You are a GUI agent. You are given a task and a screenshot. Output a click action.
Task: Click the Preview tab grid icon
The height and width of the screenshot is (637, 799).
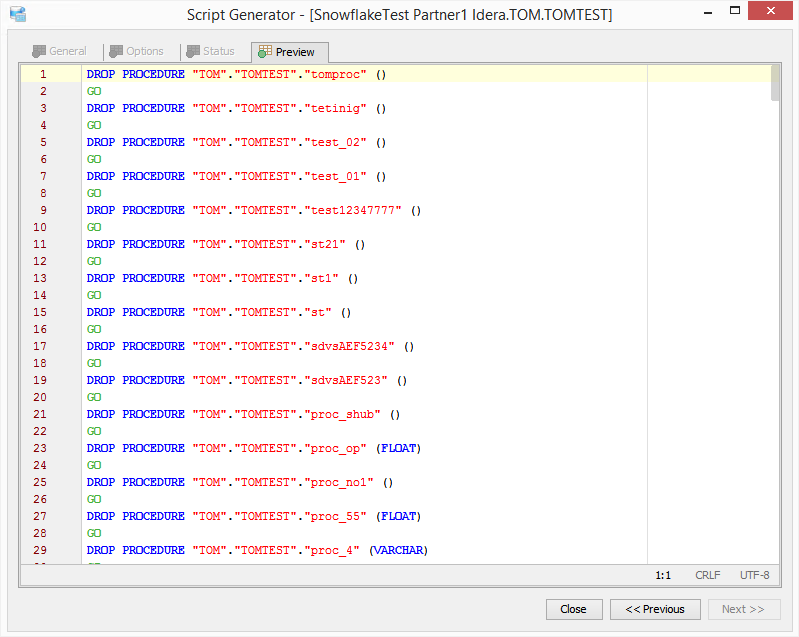pos(265,51)
